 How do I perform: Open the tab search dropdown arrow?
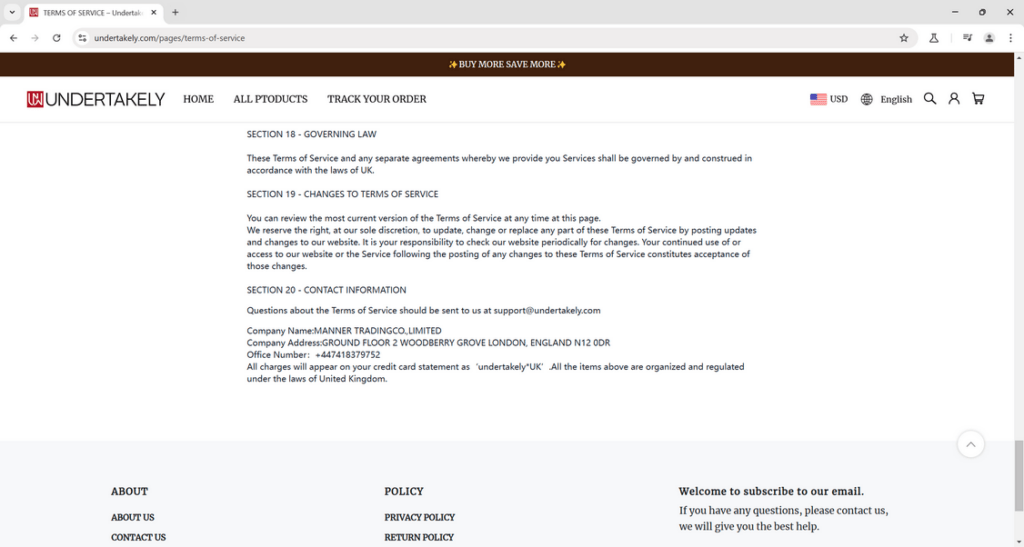tap(12, 12)
